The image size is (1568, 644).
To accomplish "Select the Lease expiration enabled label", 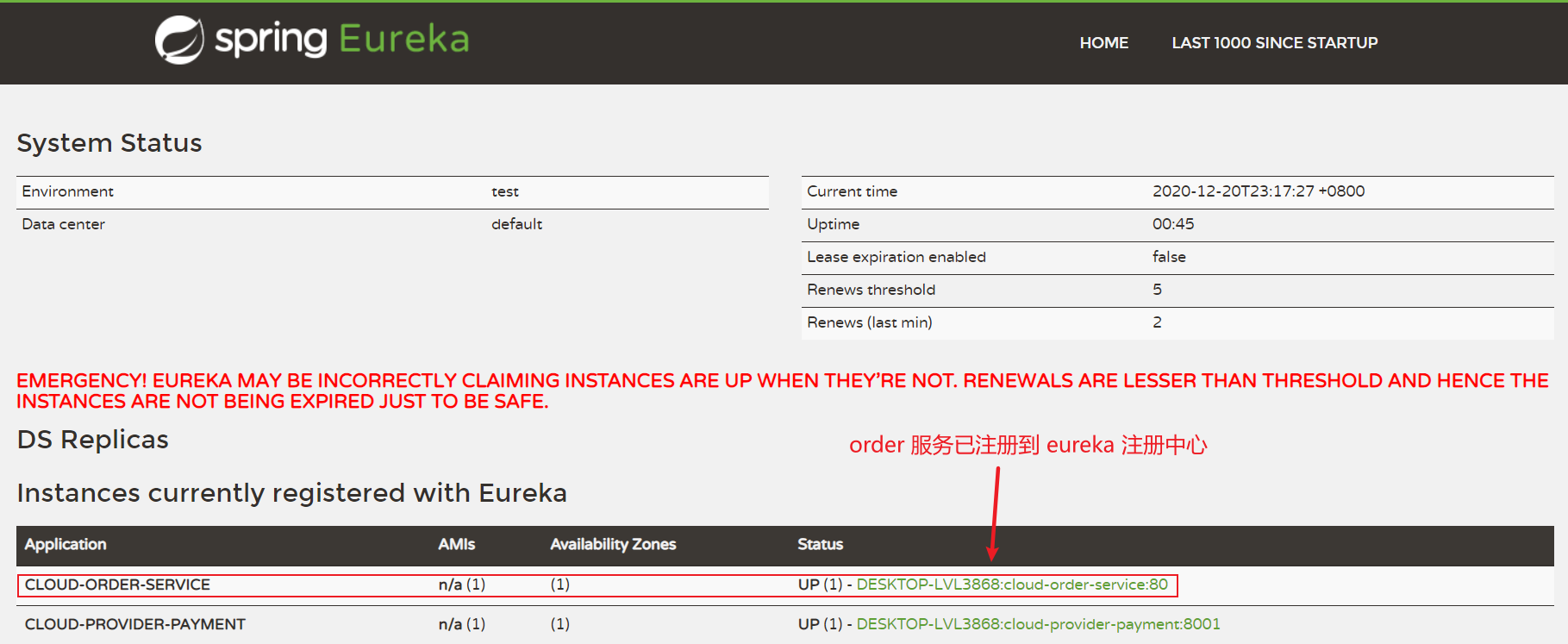I will [x=896, y=257].
